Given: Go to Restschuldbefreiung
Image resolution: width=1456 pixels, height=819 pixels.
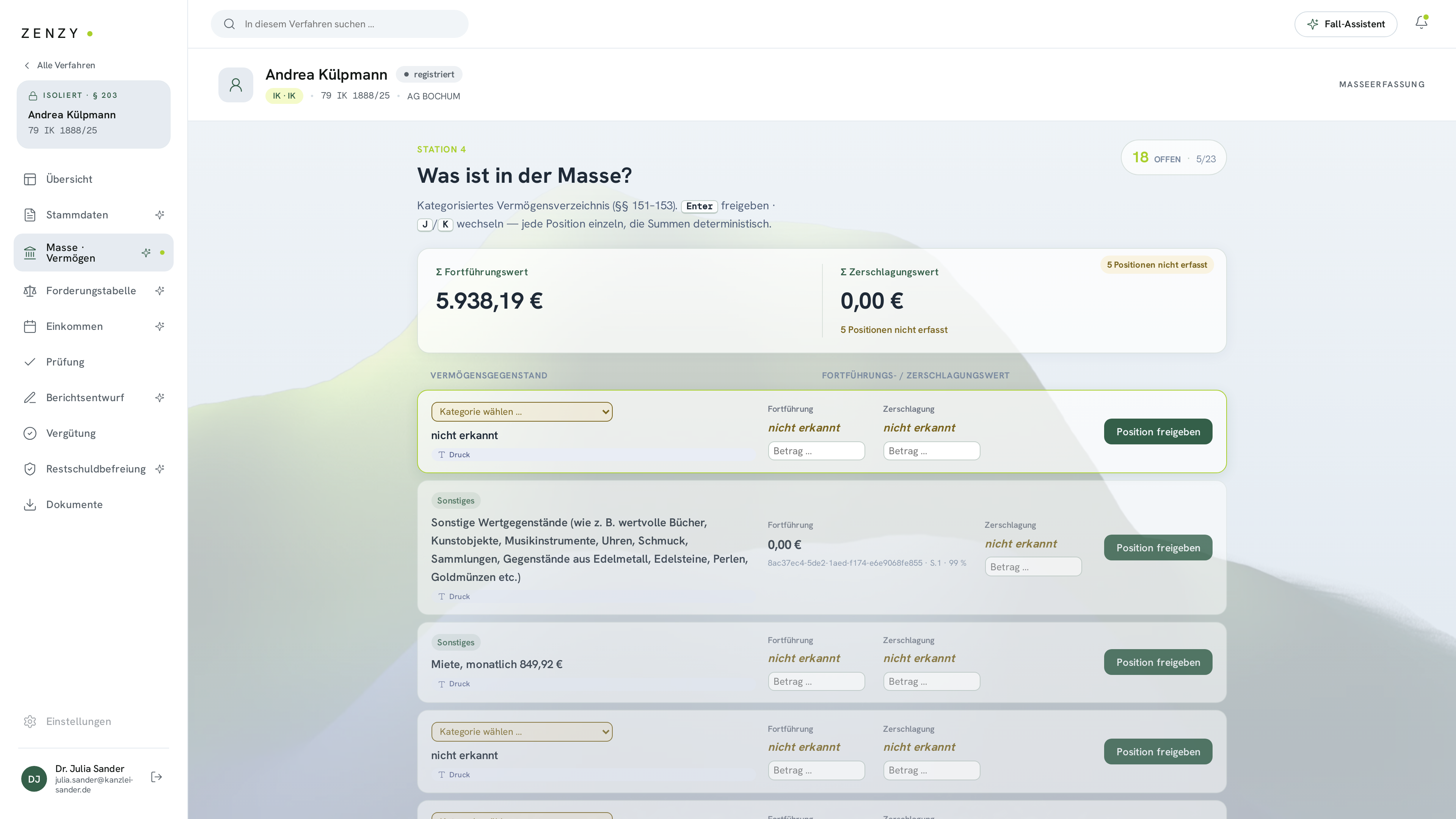Looking at the screenshot, I should pos(93,469).
